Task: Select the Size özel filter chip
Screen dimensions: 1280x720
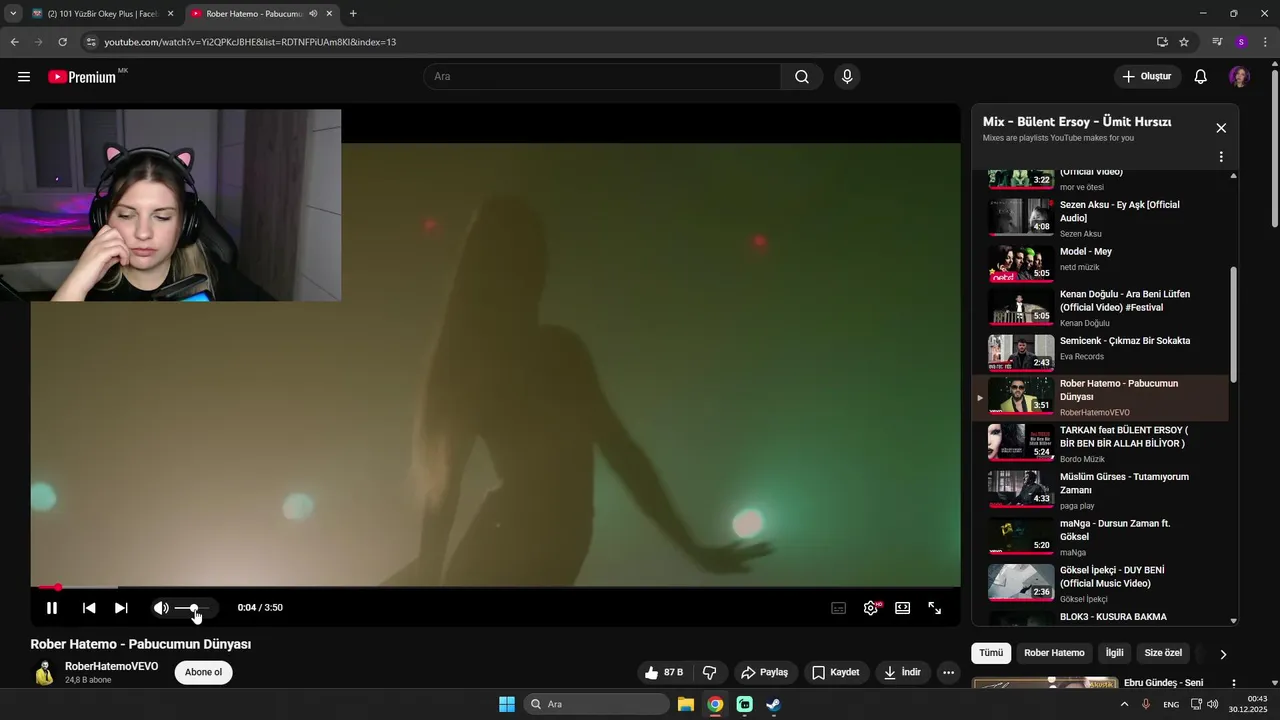Action: tap(1163, 653)
